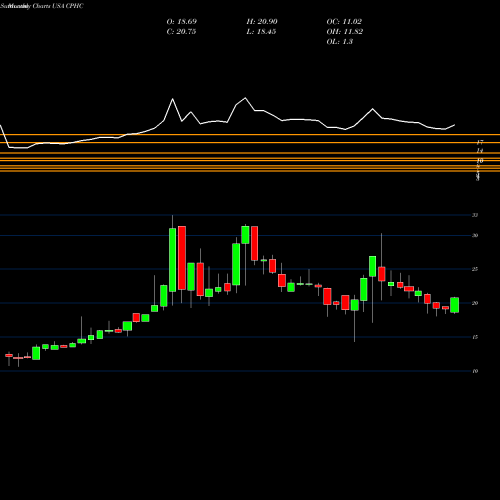The width and height of the screenshot is (500, 500).
Task: Click the tallest red candlestick near the first peak
Action: [x=182, y=258]
